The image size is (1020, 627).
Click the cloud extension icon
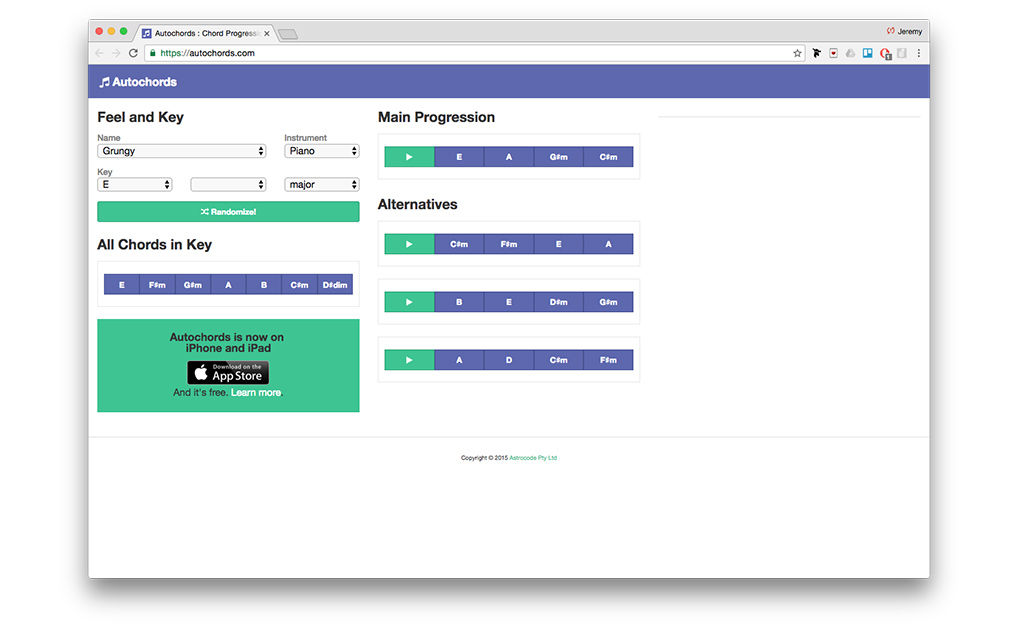850,53
